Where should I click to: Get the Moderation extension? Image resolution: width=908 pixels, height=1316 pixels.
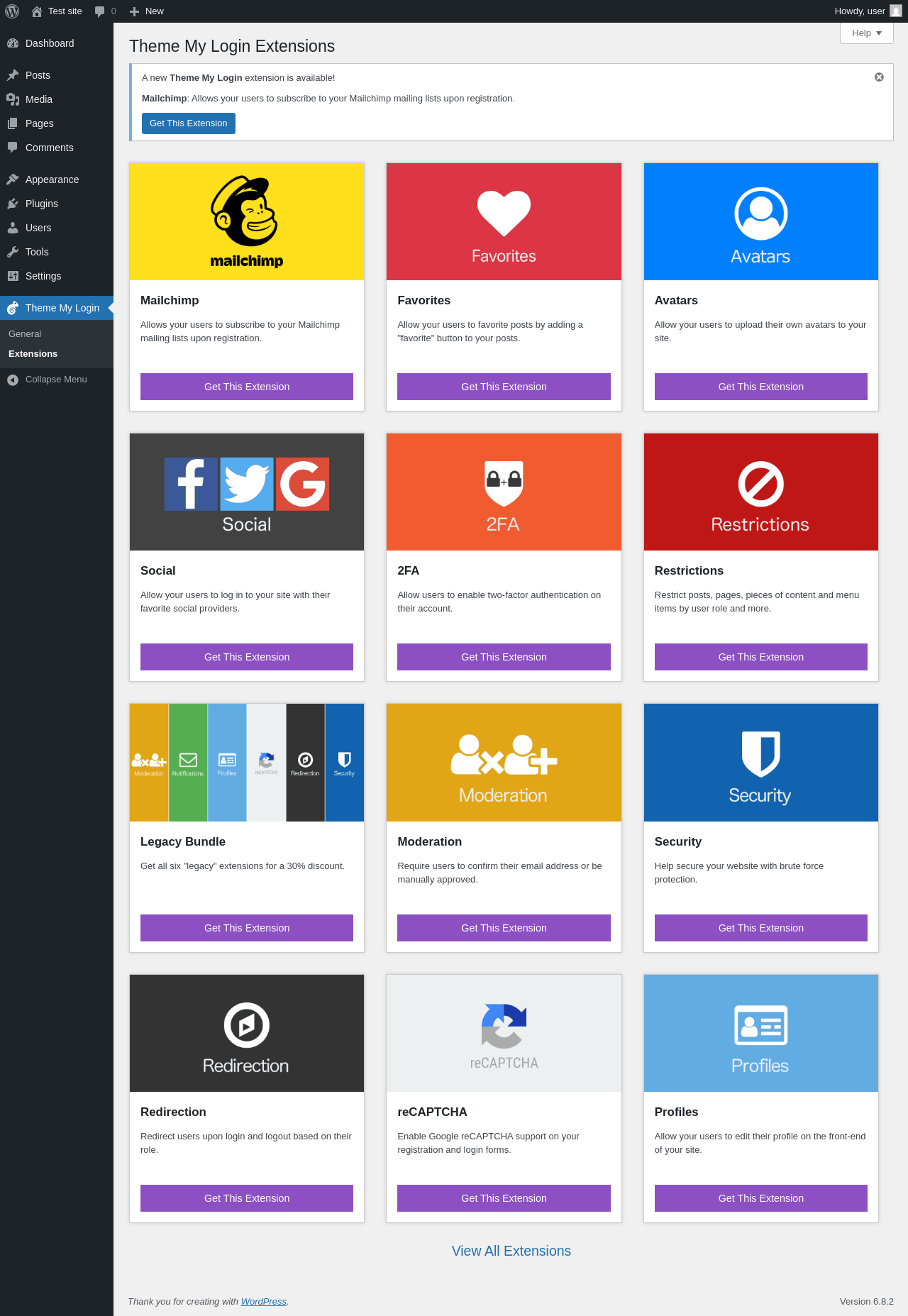coord(504,928)
